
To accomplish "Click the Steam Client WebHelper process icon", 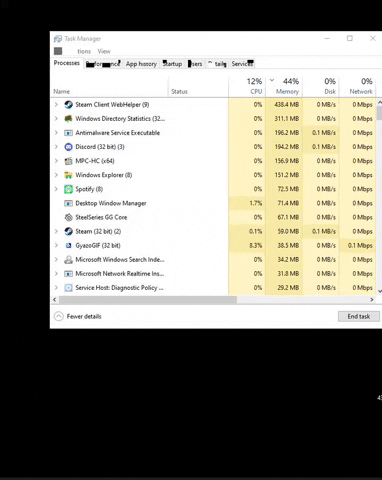I will [x=68, y=105].
